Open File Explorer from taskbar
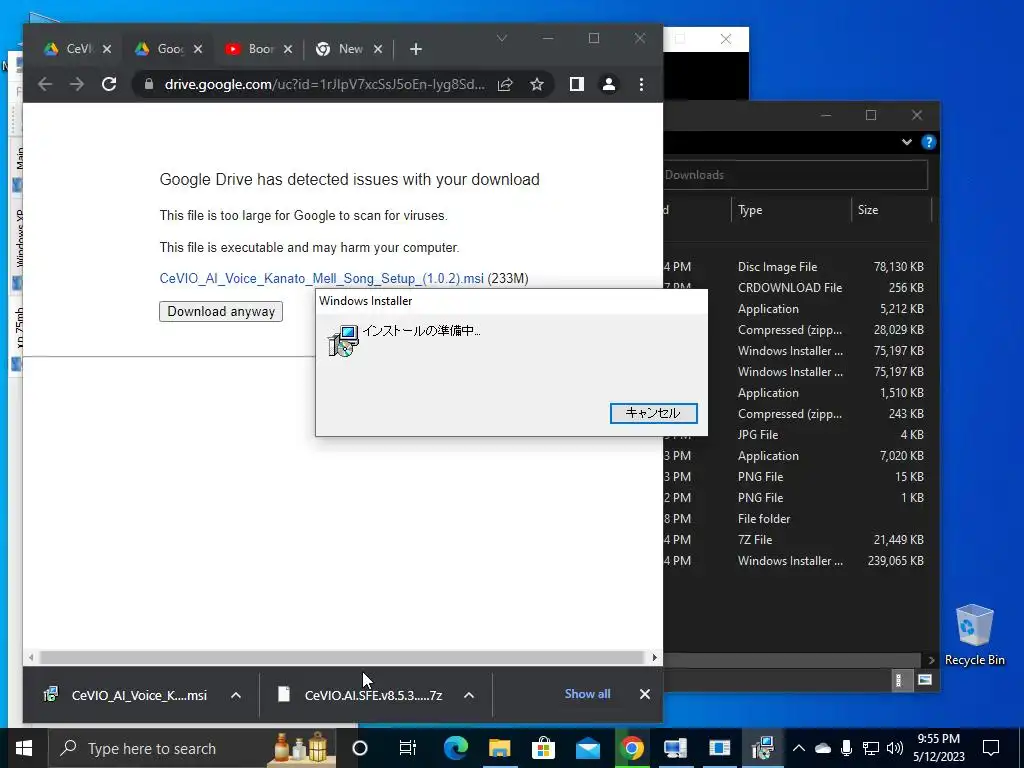The image size is (1024, 768). pos(500,748)
